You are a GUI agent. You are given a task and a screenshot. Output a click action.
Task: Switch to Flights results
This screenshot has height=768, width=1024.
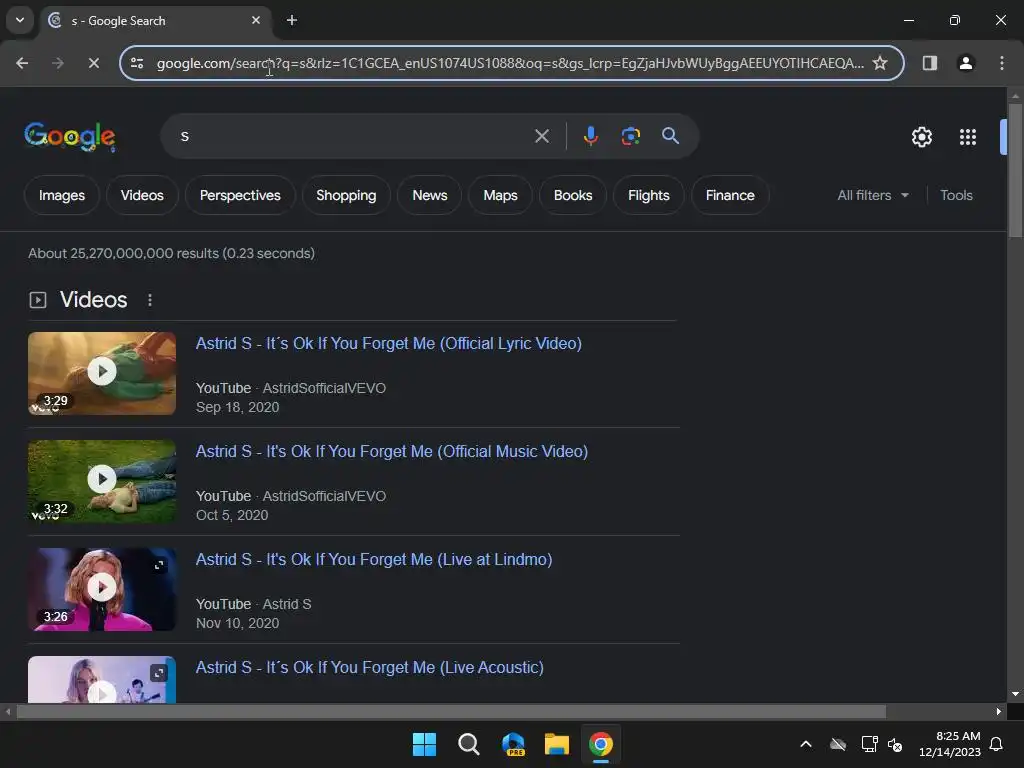click(x=648, y=195)
